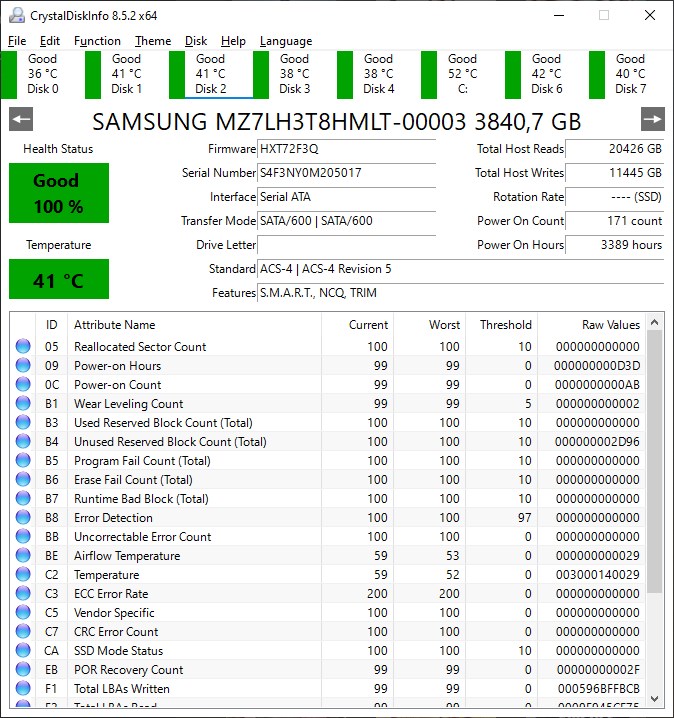Switch to Disk 6 tab

pyautogui.click(x=547, y=74)
